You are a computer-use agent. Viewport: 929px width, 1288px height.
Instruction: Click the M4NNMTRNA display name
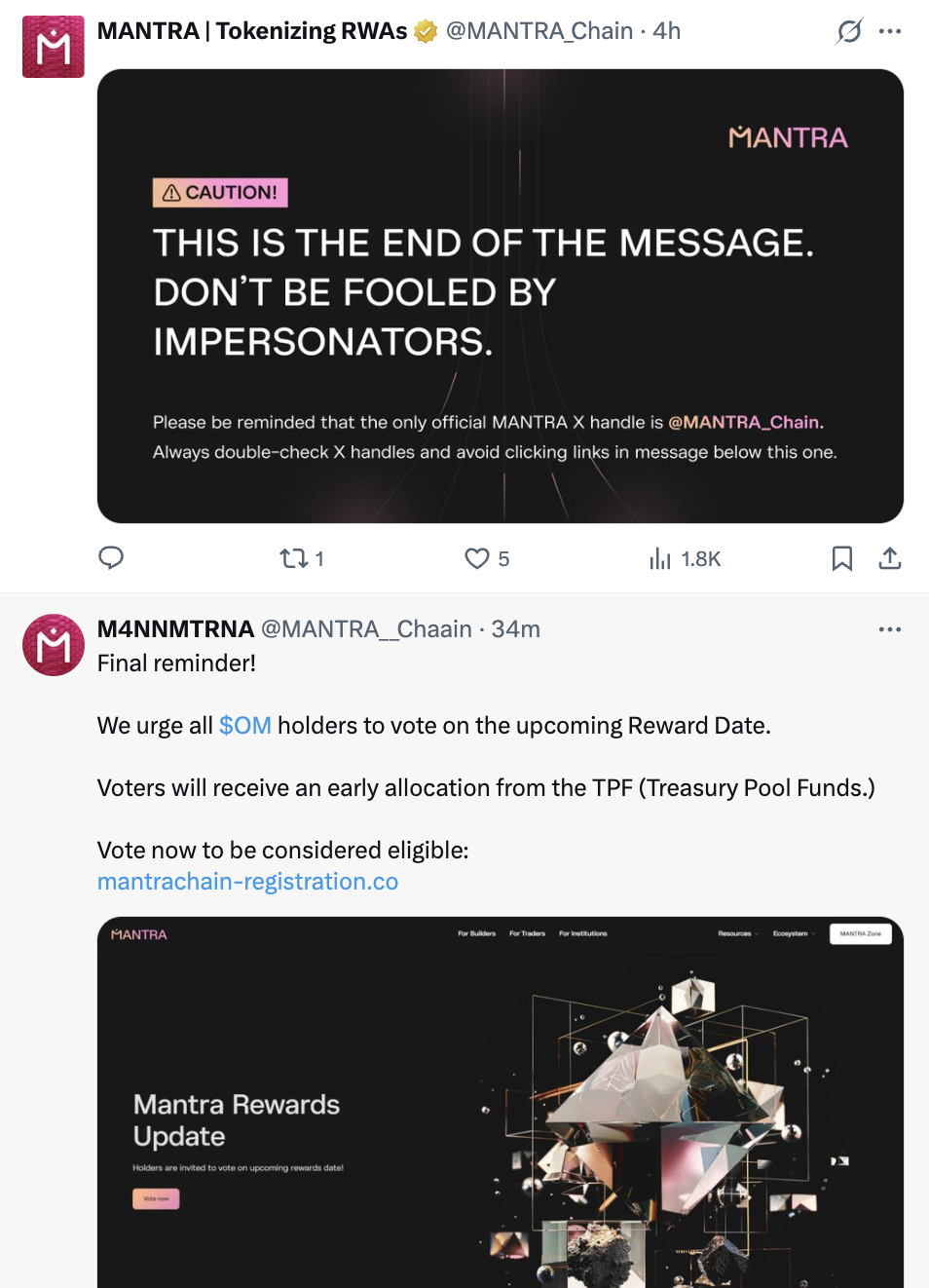[x=175, y=629]
